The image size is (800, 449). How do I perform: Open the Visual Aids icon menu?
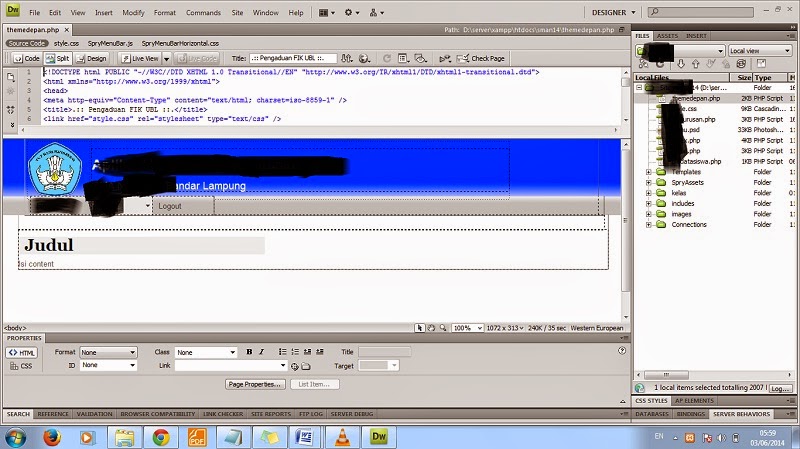tap(420, 58)
